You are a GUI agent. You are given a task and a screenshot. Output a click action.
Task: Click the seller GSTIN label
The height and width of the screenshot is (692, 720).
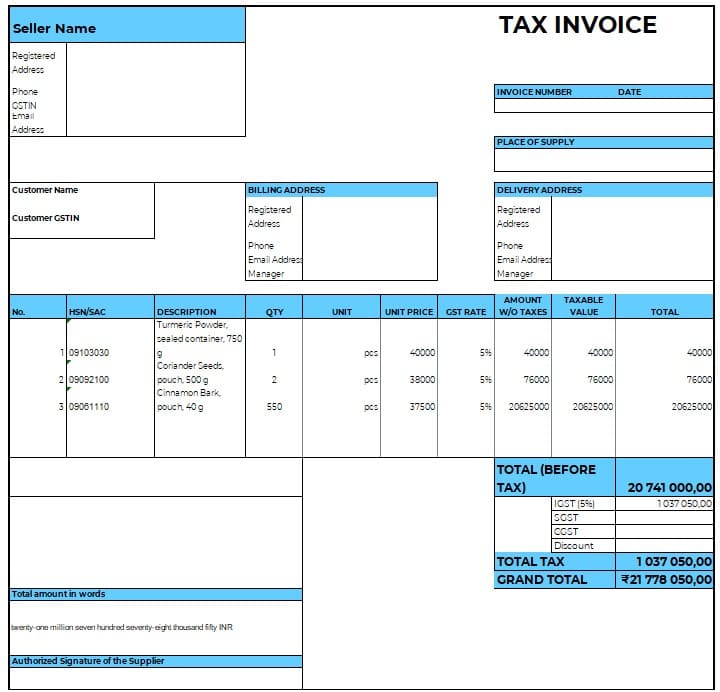[24, 105]
